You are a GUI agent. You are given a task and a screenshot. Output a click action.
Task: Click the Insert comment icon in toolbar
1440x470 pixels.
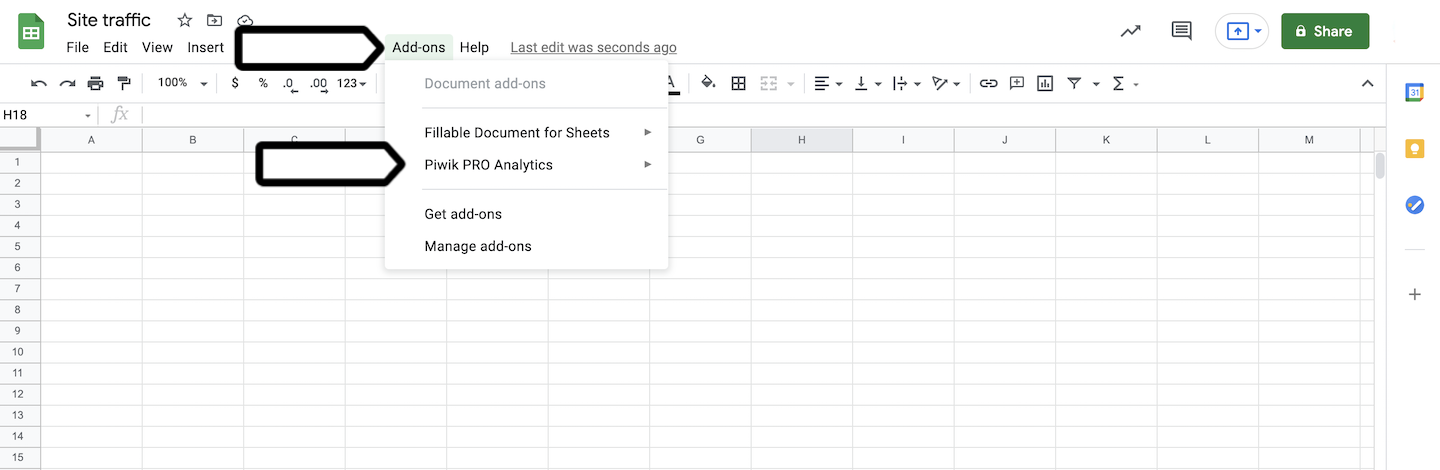pyautogui.click(x=1017, y=83)
